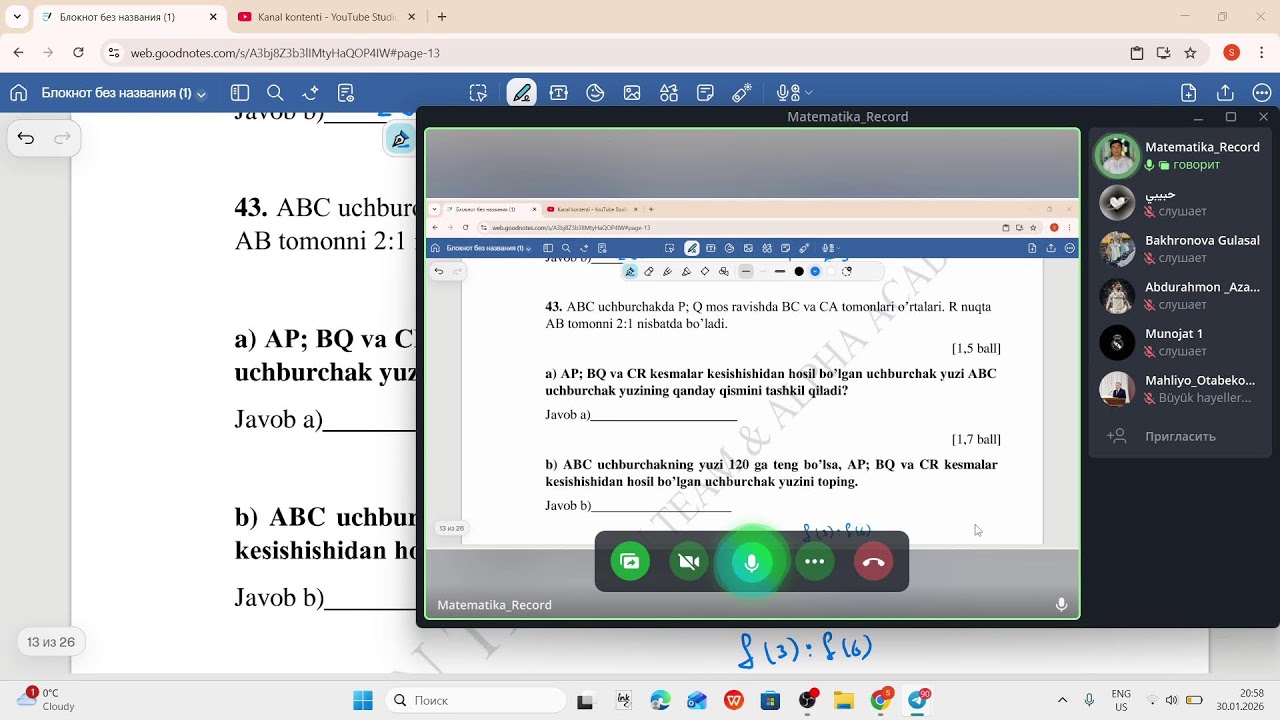
Task: Click the shared screen video thumbnail
Action: point(752,373)
